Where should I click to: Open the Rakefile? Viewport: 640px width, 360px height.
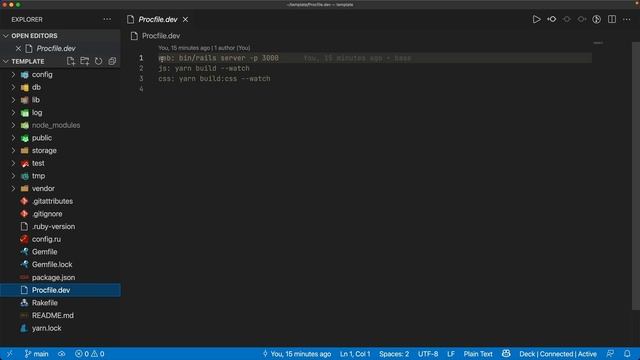pos(60,303)
